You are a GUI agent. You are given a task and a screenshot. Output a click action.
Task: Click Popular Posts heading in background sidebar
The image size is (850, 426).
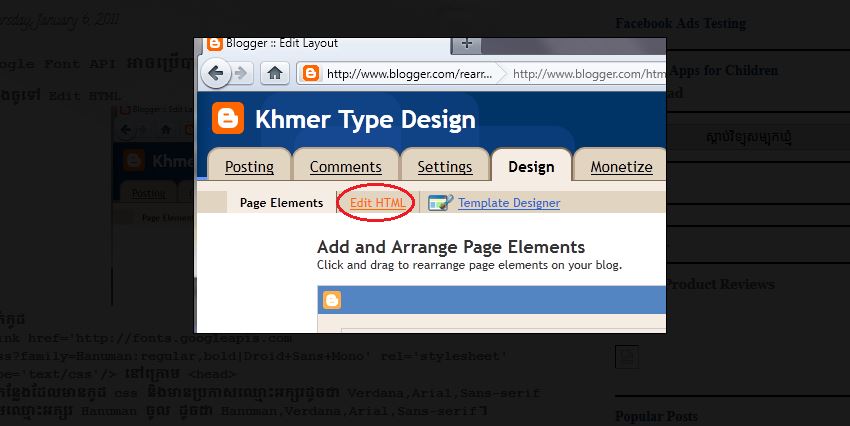point(656,416)
